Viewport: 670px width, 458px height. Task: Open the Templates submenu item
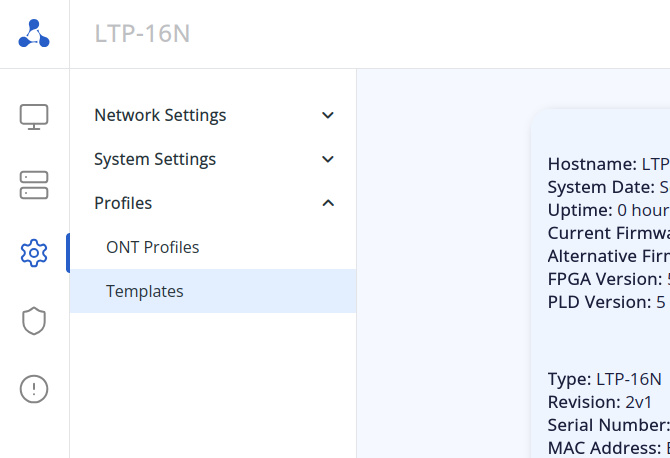(x=145, y=291)
